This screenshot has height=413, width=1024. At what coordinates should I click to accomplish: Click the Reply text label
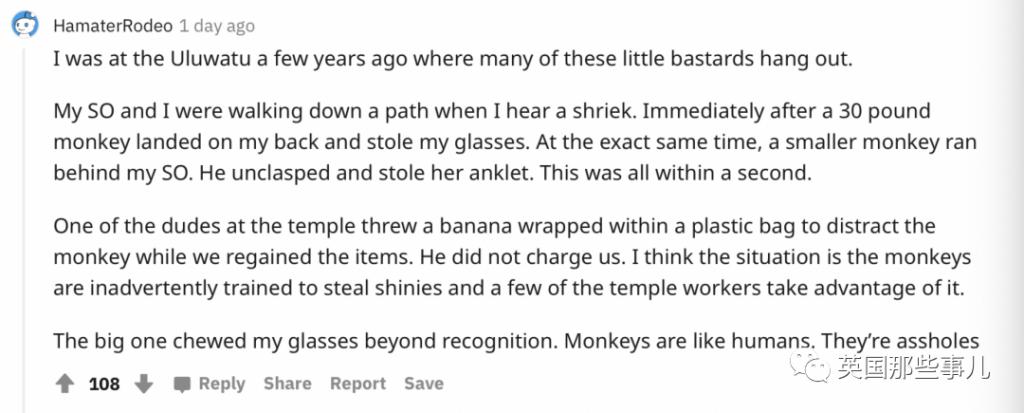click(221, 384)
